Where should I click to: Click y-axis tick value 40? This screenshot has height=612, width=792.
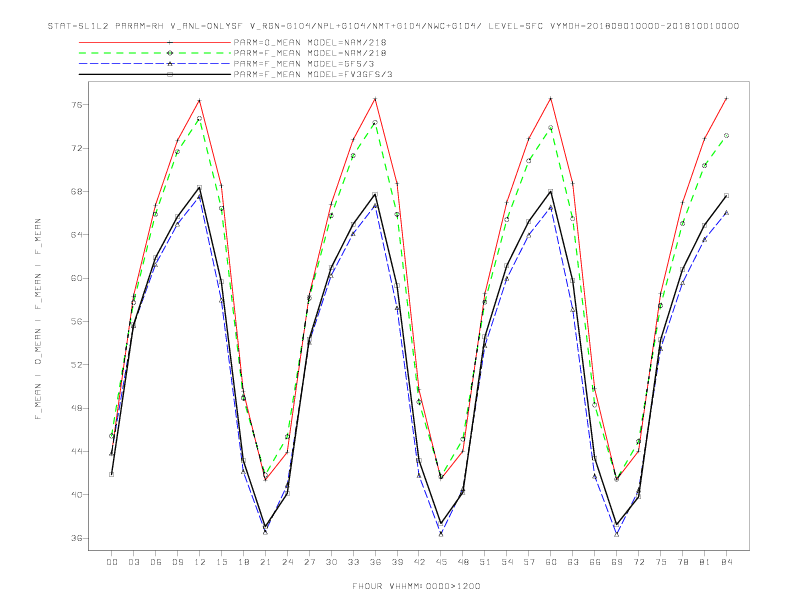77,495
